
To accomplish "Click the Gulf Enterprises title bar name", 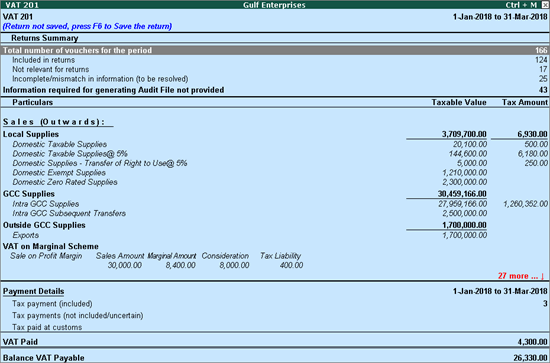I will click(274, 5).
